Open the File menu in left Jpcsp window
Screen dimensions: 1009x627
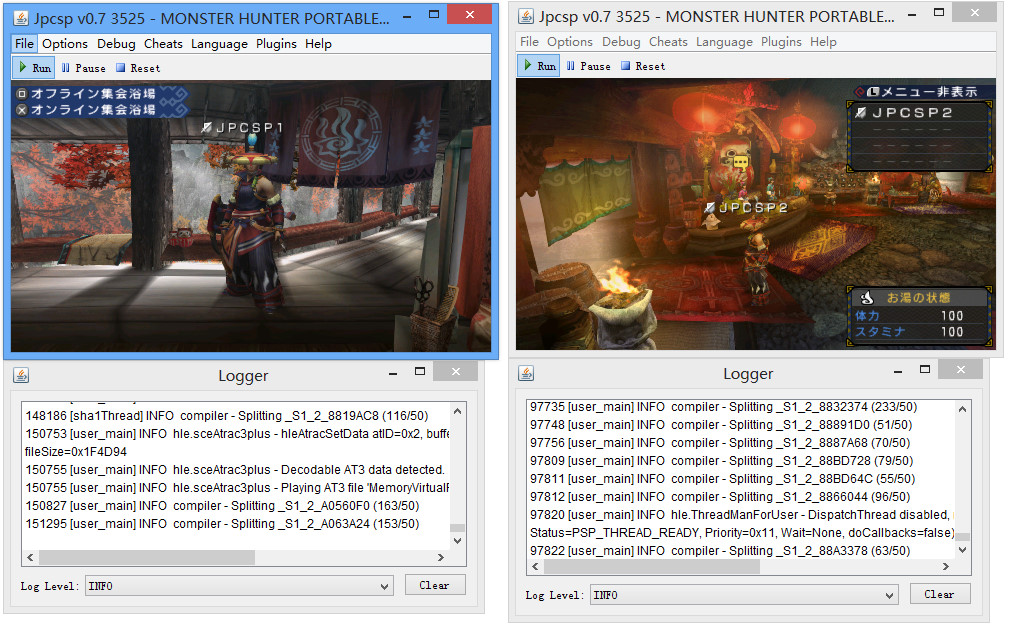pos(24,44)
